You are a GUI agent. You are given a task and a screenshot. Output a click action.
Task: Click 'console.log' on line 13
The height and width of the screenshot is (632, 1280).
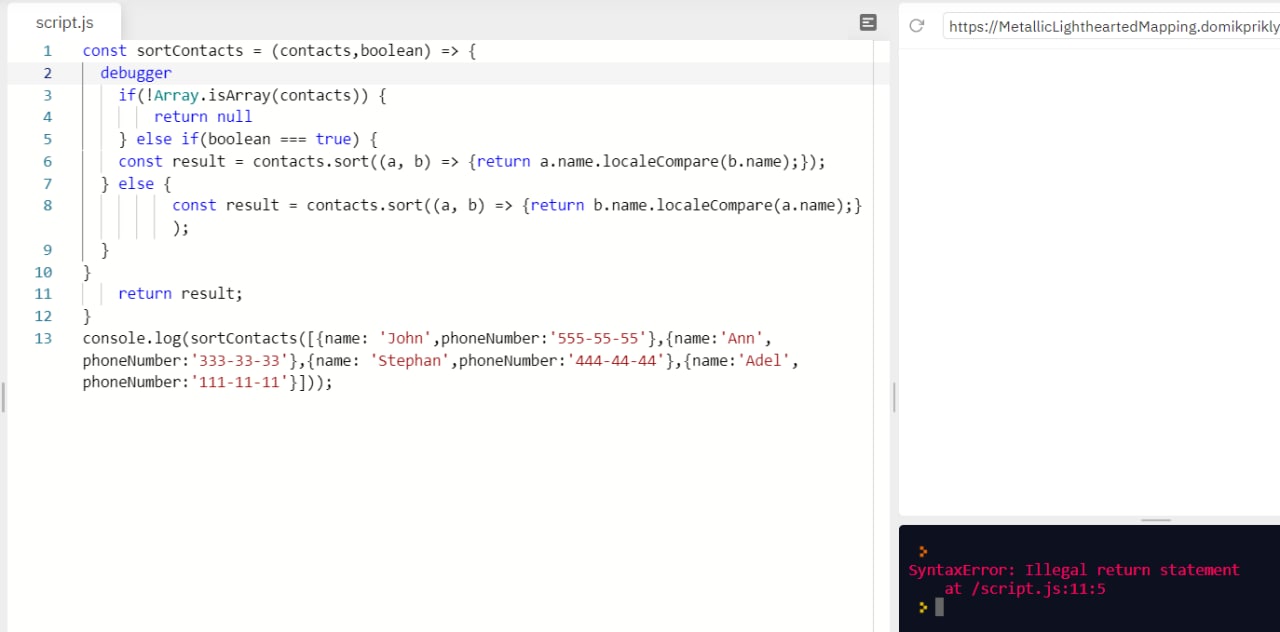coord(132,338)
